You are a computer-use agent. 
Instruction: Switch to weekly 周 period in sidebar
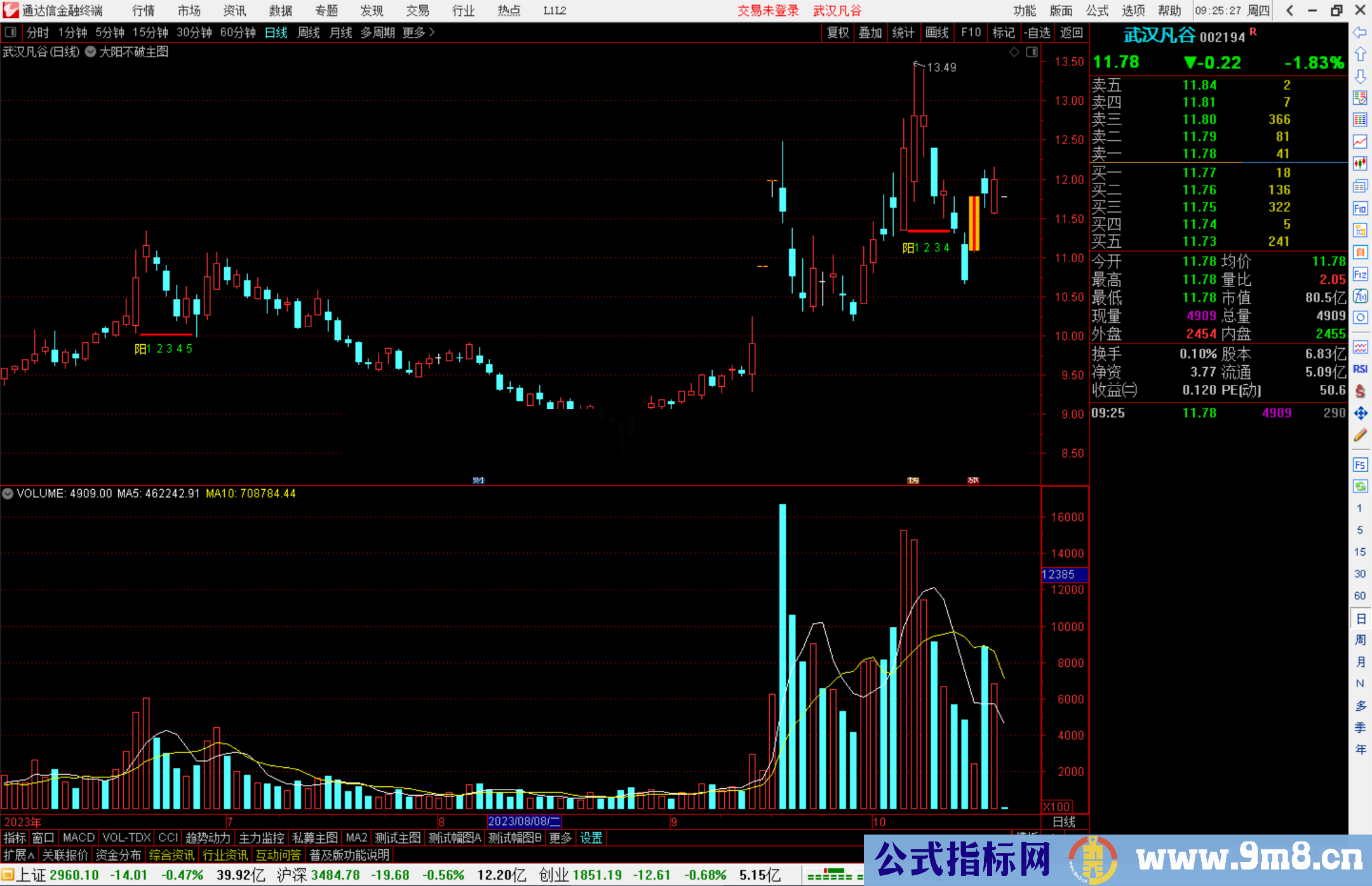[1360, 640]
